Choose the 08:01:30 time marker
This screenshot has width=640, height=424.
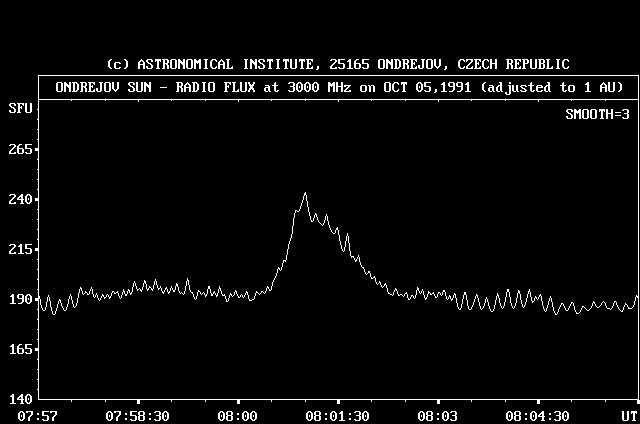339,415
